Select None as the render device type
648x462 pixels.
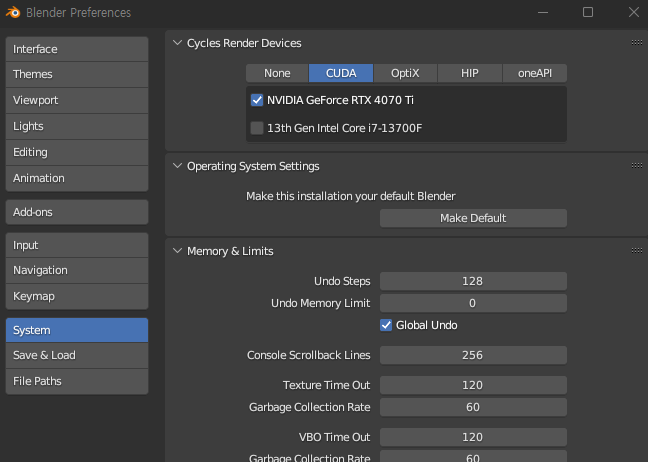(x=277, y=73)
